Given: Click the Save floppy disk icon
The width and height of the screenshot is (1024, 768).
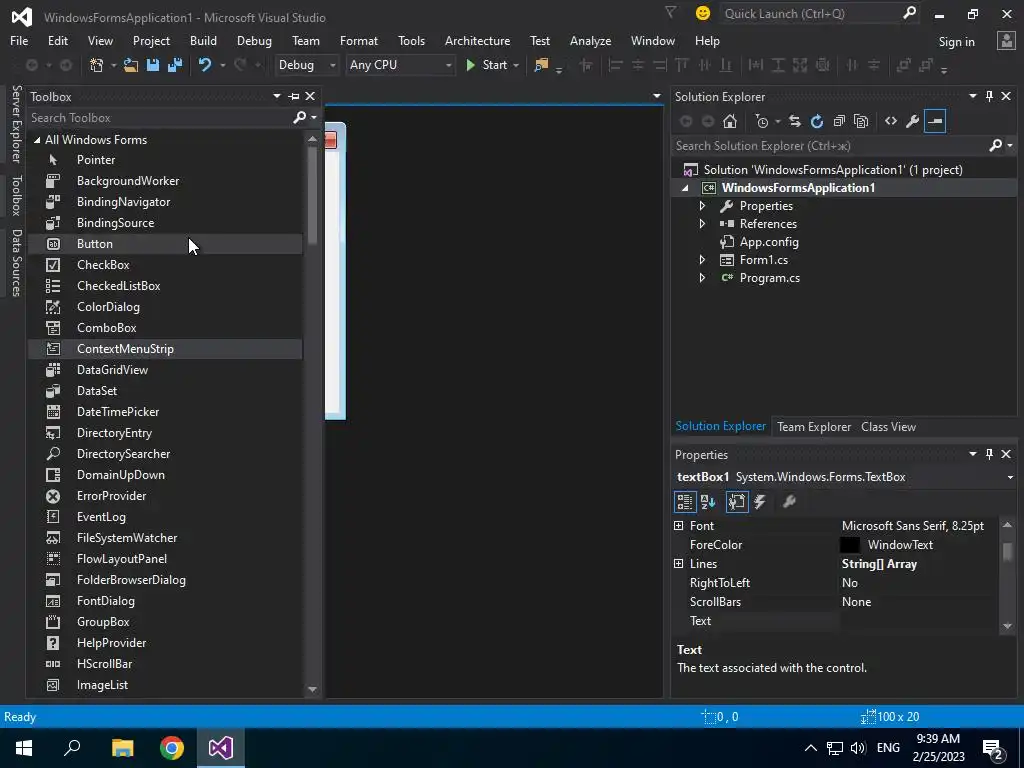Looking at the screenshot, I should pos(153,65).
